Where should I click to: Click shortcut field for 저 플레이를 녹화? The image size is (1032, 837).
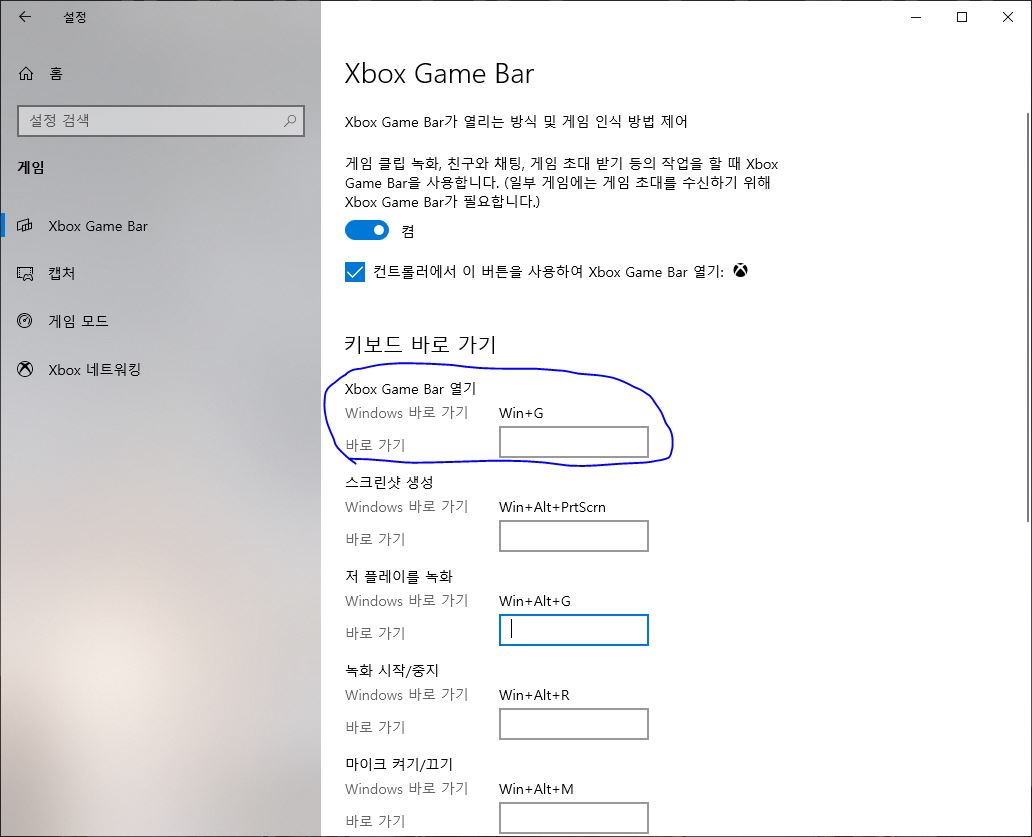coord(574,630)
